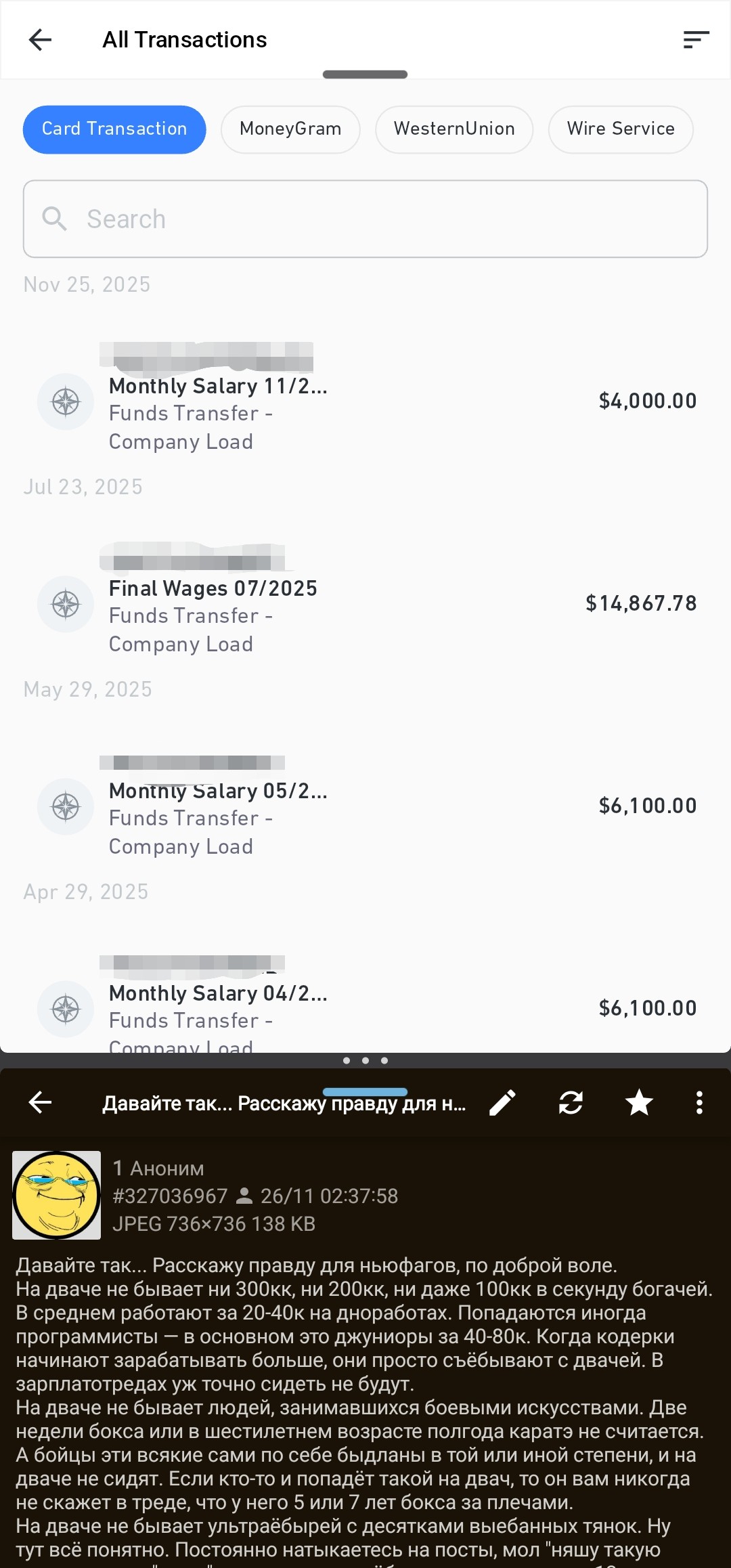
Task: Open the Final Wages 07/2025 transaction
Action: tap(365, 603)
